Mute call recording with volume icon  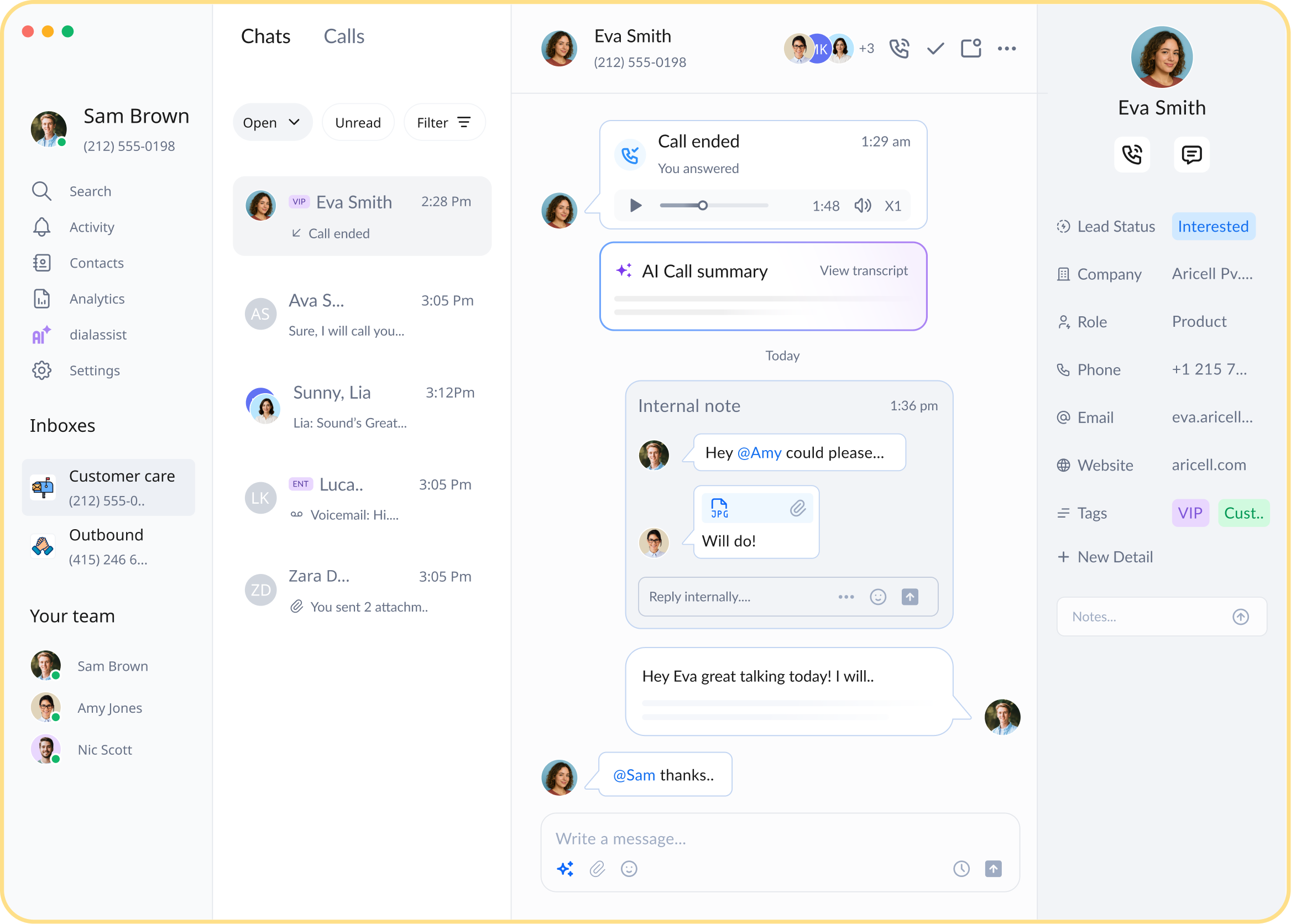pyautogui.click(x=862, y=205)
